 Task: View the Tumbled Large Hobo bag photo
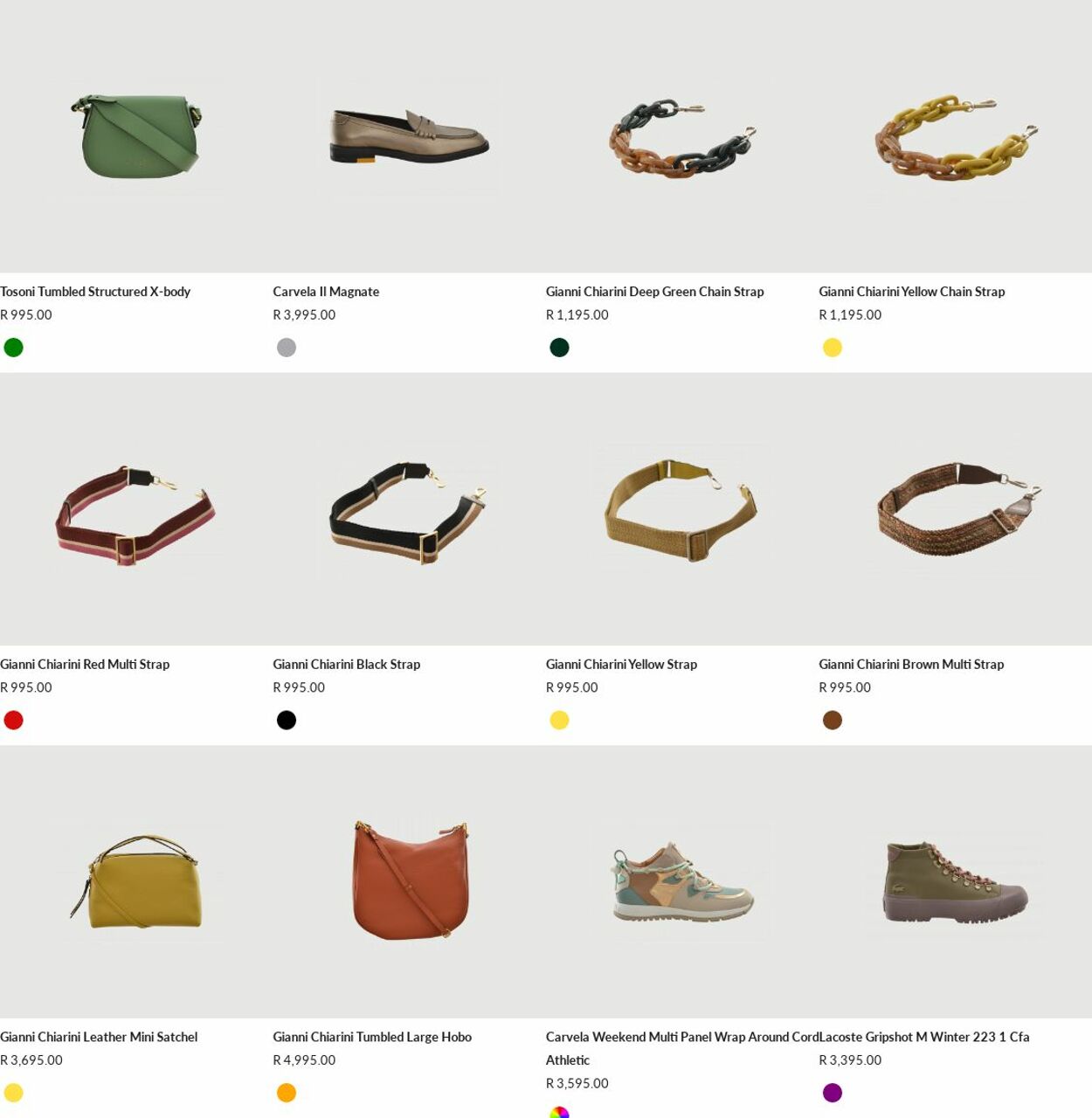pos(409,882)
